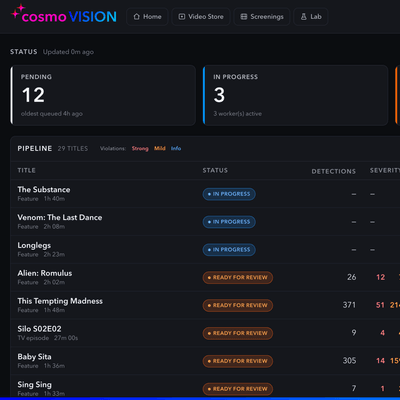Click strong severity count 51
The height and width of the screenshot is (400, 400).
pos(380,305)
